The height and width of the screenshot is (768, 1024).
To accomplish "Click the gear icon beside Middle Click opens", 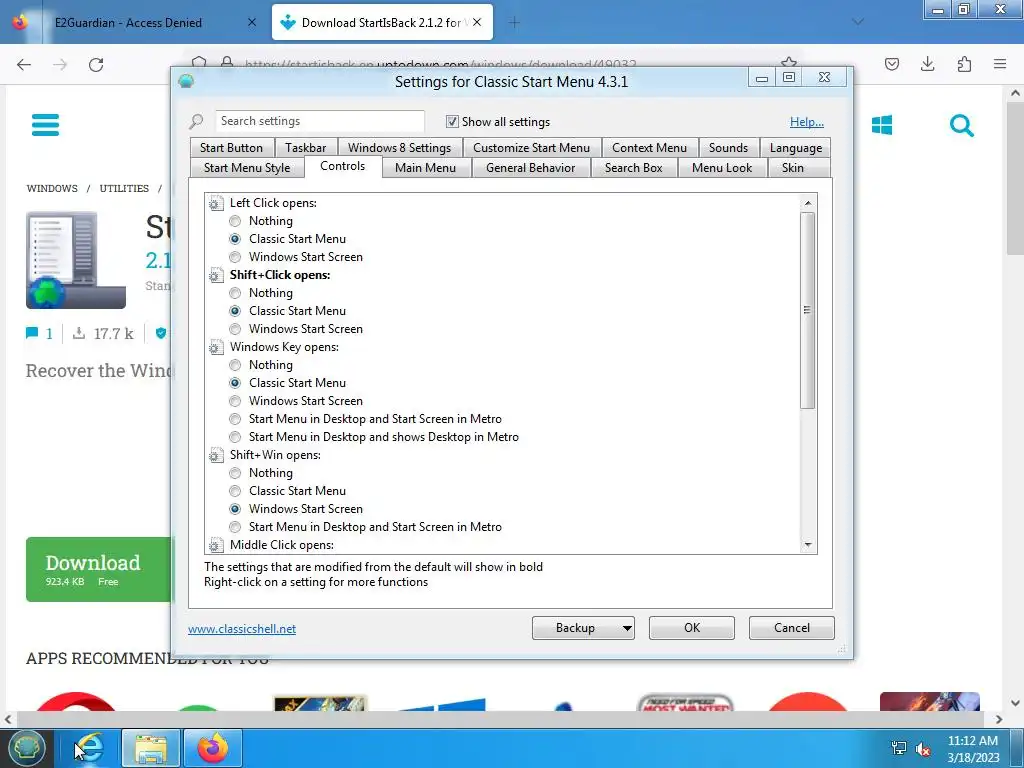I will click(216, 545).
